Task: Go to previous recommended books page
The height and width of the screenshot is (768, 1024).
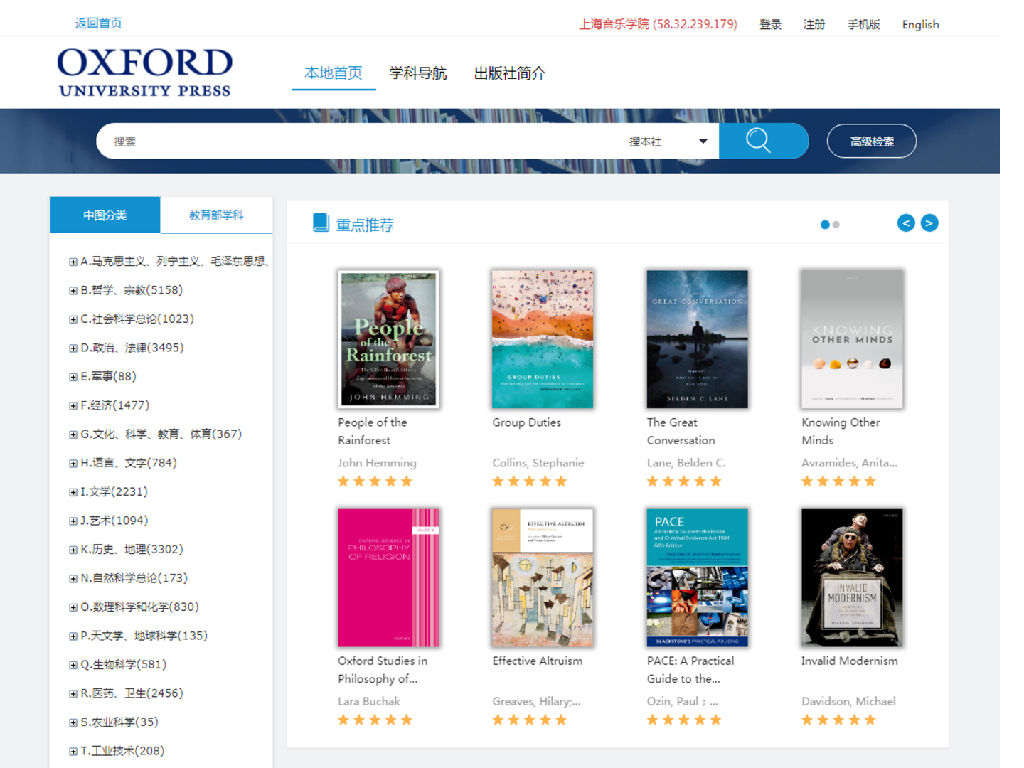Action: pos(906,223)
